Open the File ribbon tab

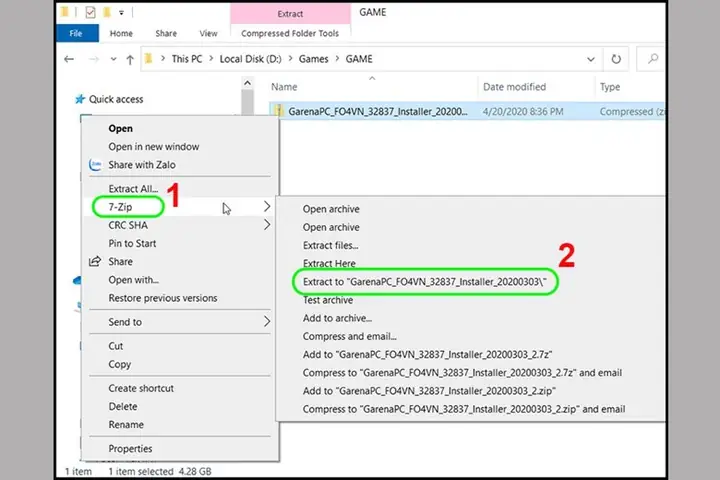76,33
